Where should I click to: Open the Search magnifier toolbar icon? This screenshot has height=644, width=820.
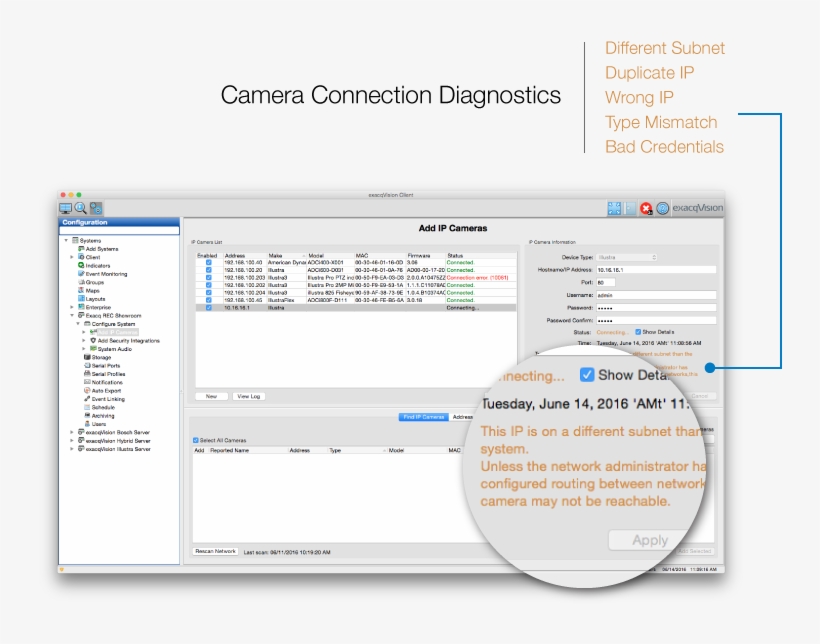point(81,208)
